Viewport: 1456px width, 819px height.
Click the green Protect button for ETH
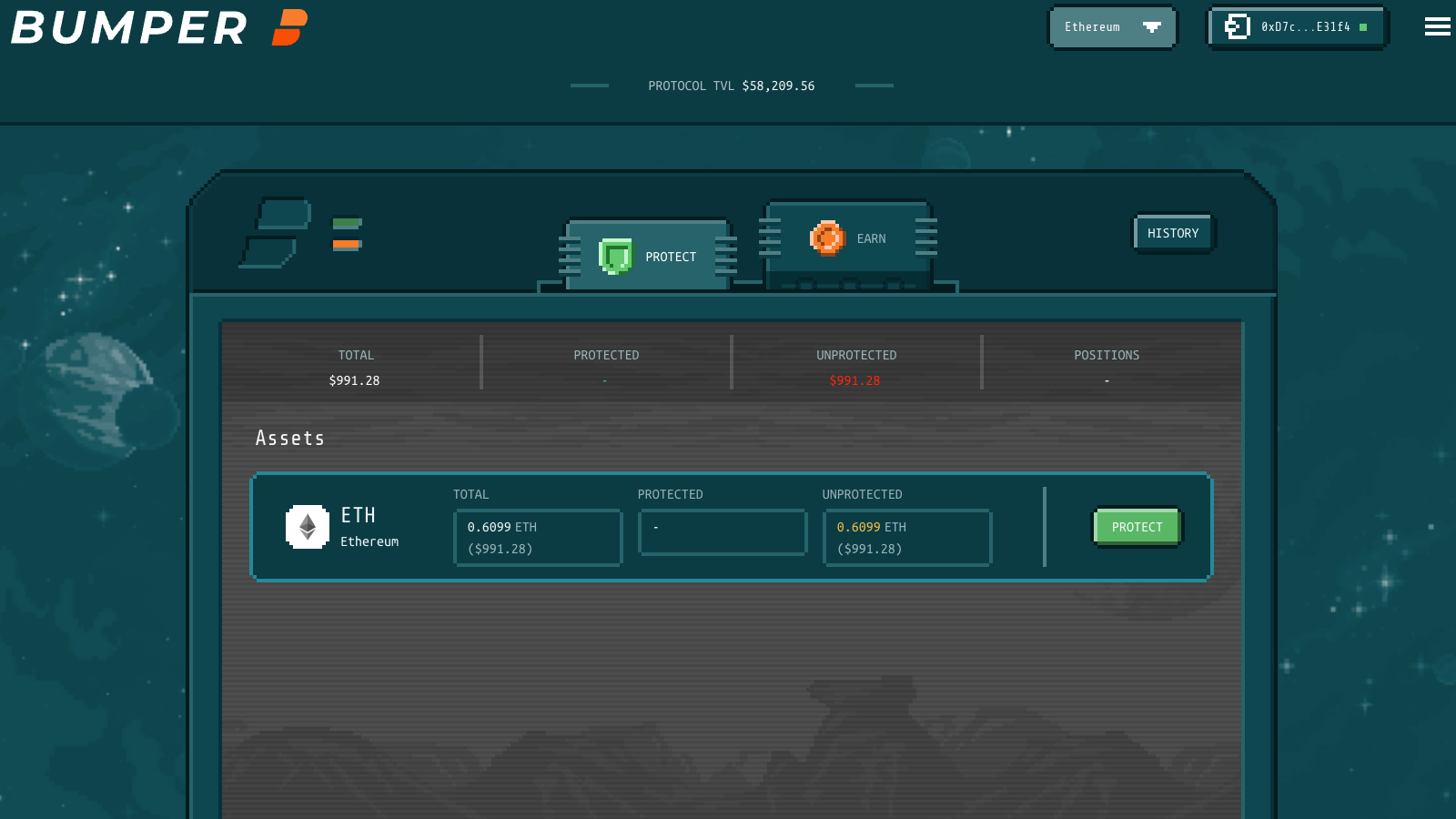click(x=1137, y=527)
